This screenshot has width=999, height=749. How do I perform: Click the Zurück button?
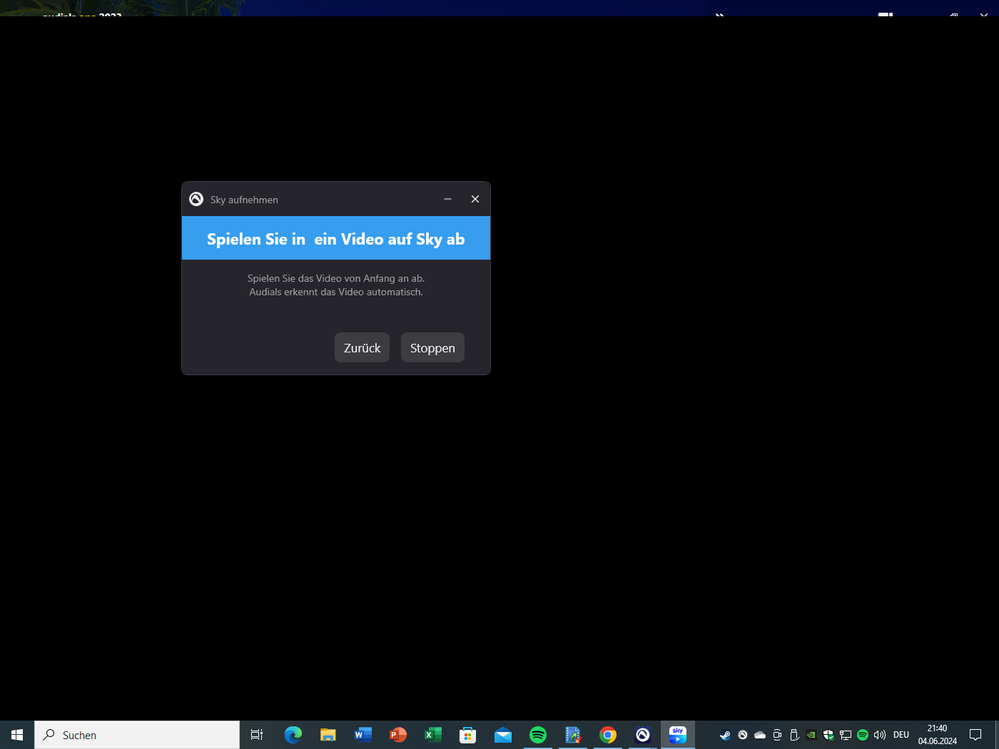point(362,348)
